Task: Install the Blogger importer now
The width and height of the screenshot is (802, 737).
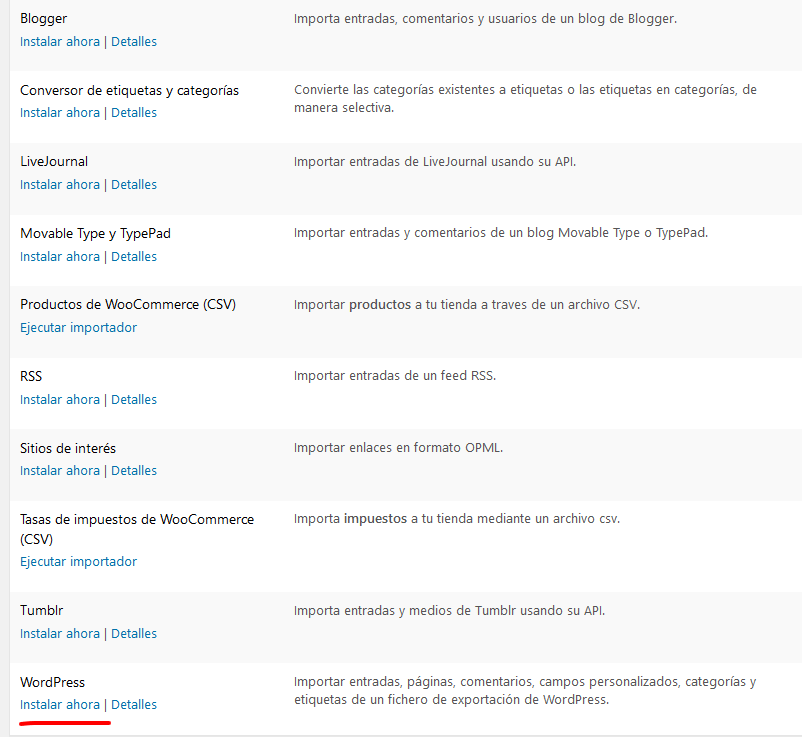Action: [60, 41]
